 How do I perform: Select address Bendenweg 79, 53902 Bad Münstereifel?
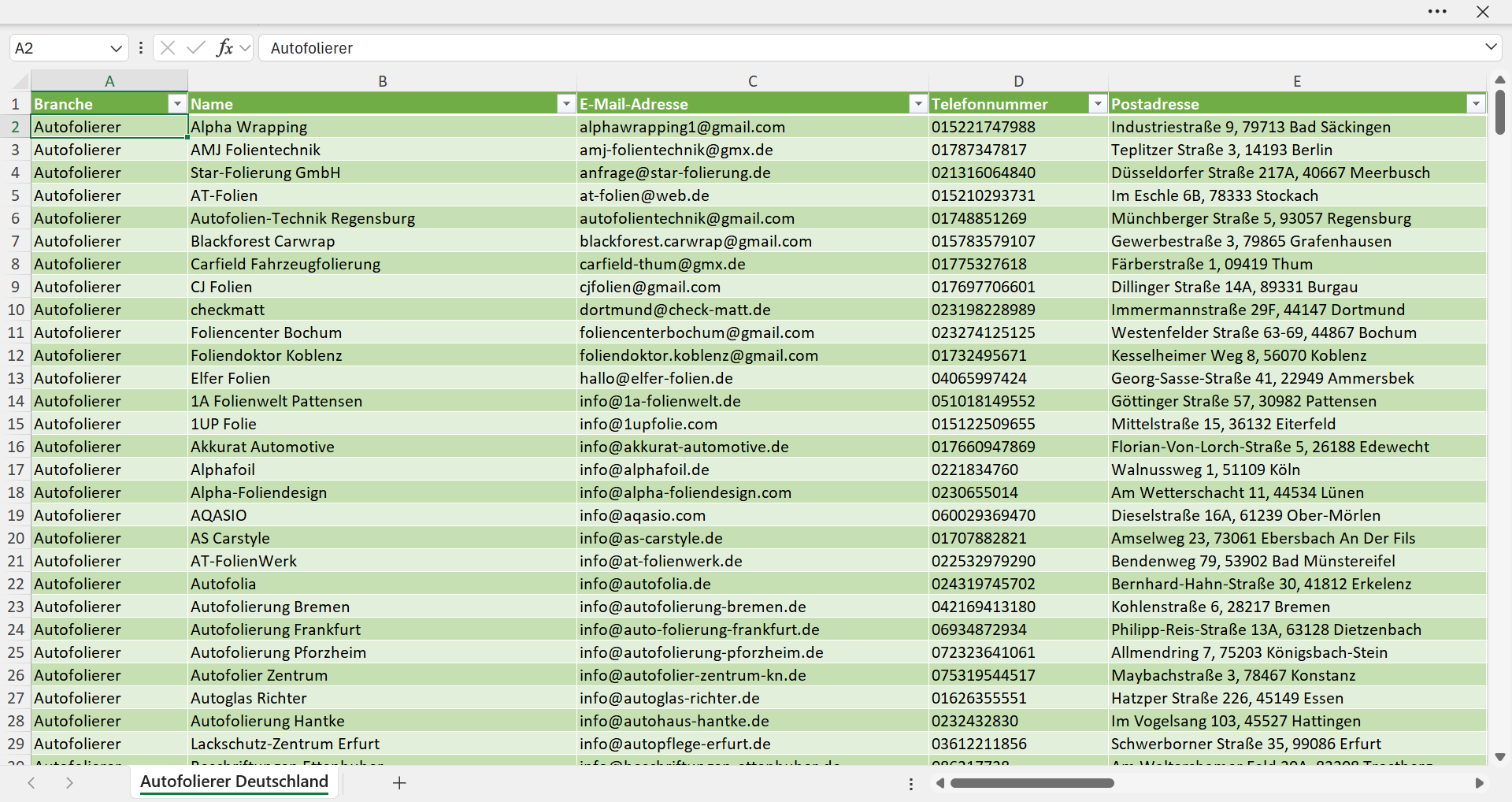[x=1297, y=561]
